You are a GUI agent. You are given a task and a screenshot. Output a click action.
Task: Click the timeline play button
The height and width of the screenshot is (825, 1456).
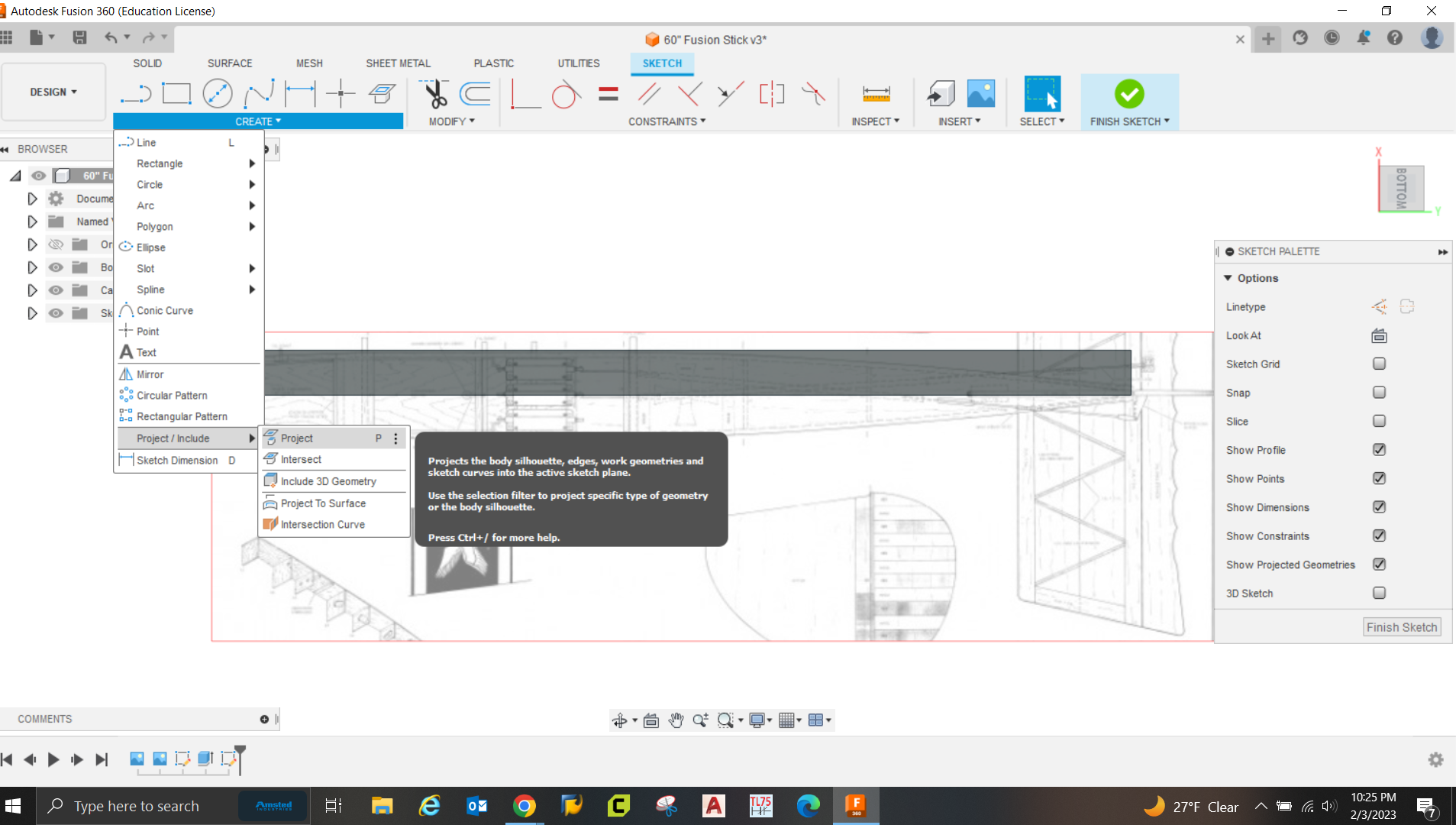53,759
